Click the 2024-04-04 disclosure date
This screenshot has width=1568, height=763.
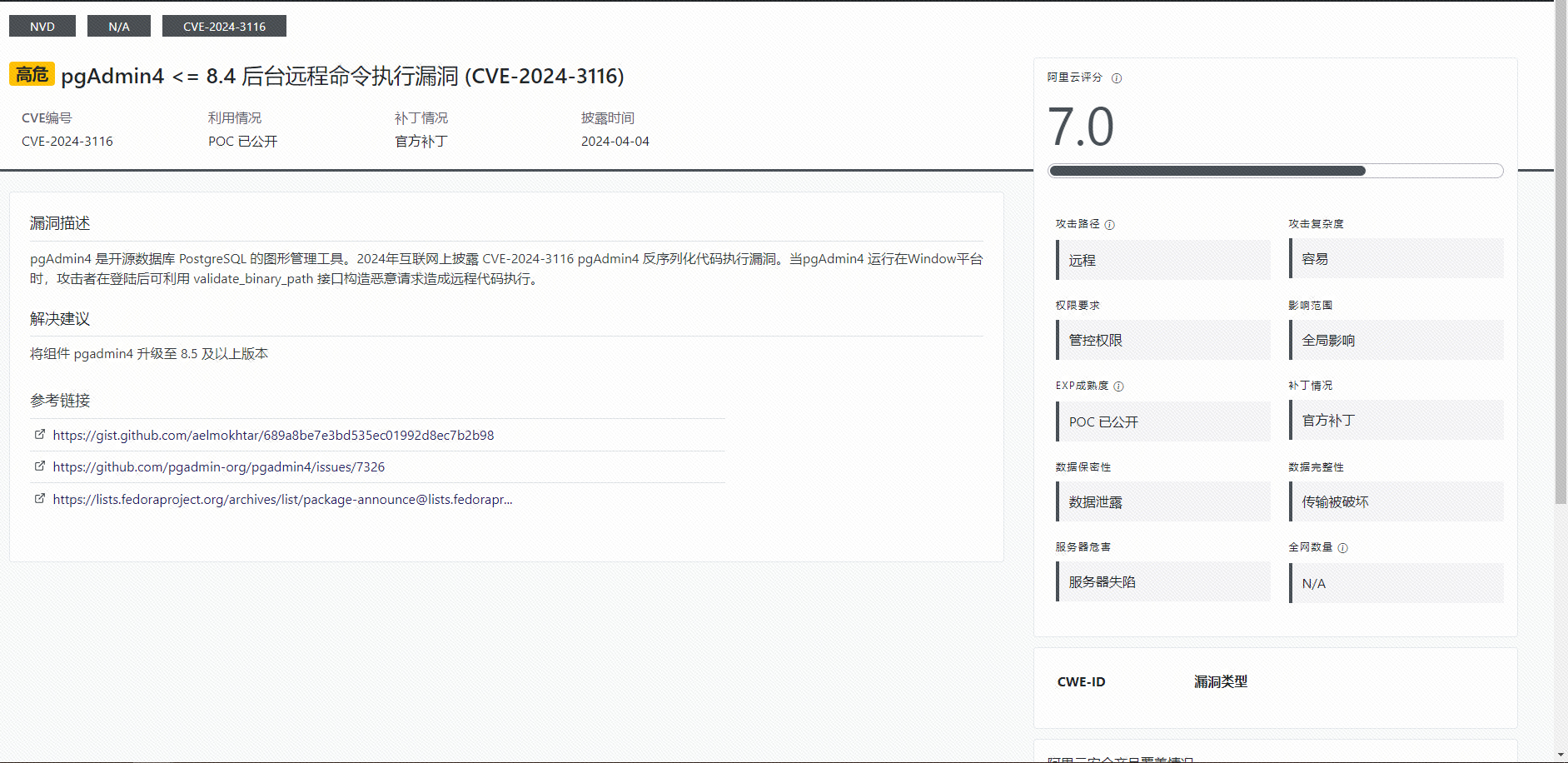coord(615,142)
